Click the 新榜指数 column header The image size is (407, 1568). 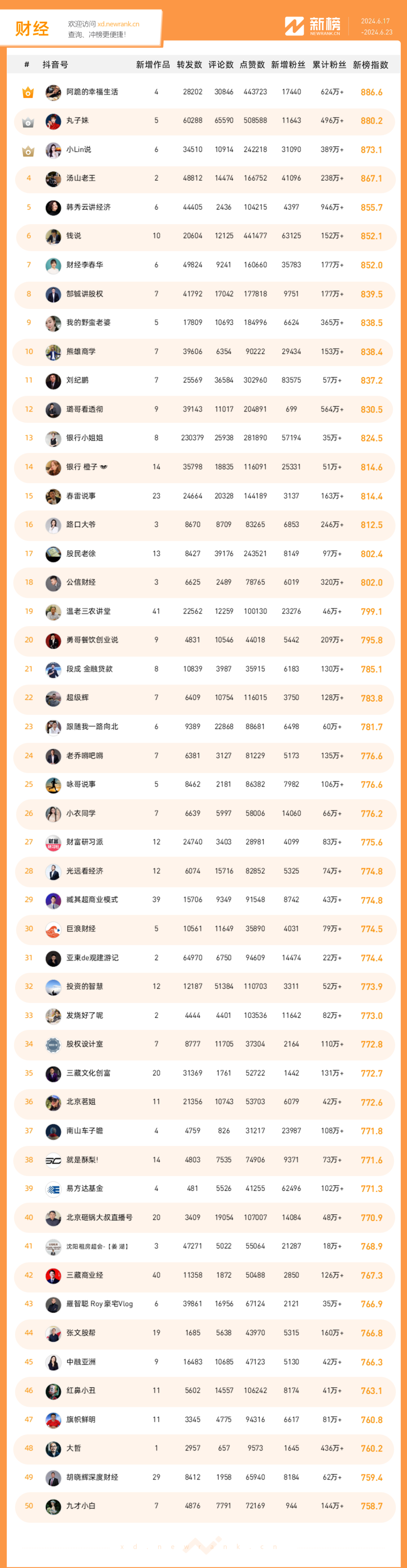(x=370, y=65)
